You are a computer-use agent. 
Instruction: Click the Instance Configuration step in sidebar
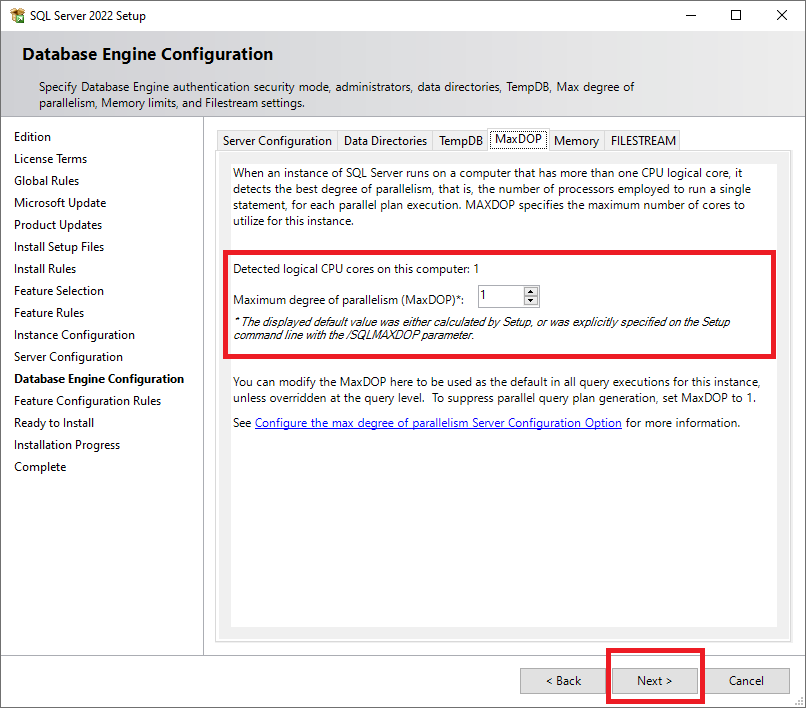pos(74,335)
